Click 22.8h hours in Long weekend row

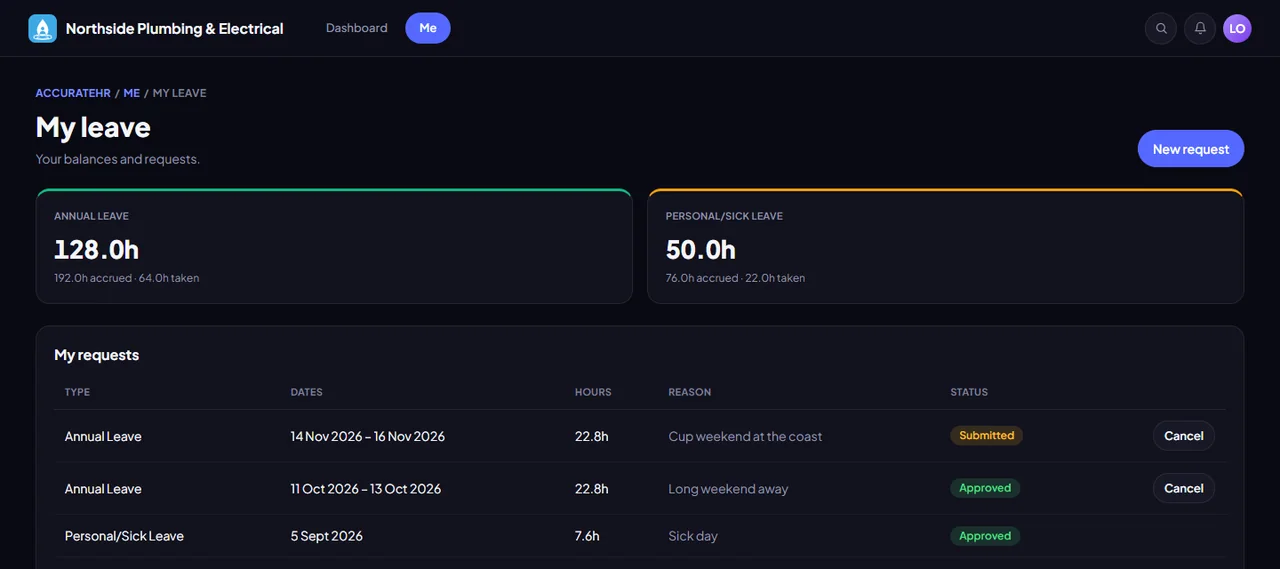coord(591,489)
